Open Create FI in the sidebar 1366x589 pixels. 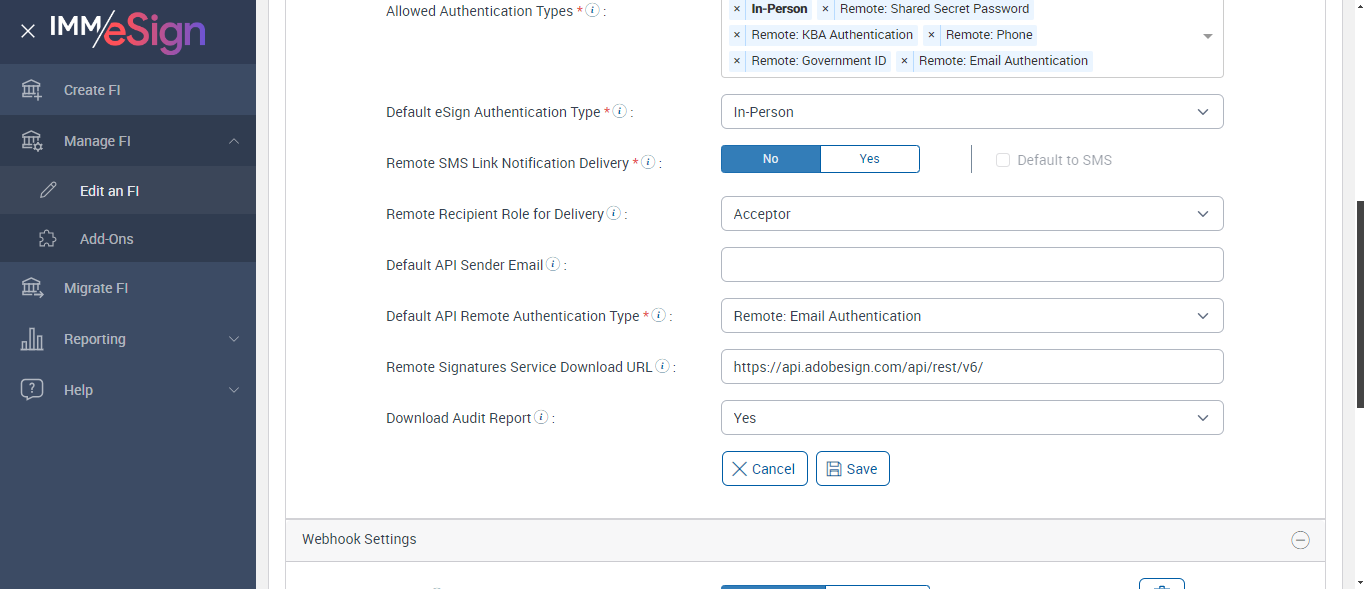(x=91, y=90)
